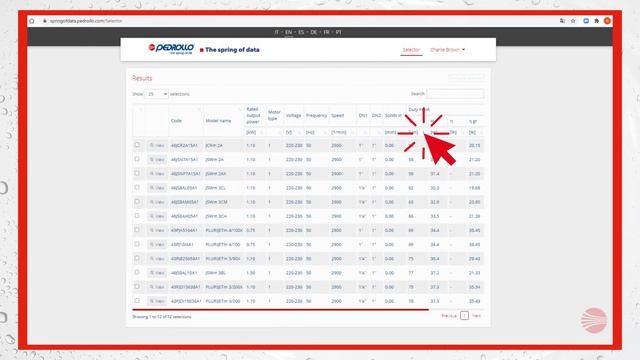Switch language to EN
Screen dimensions: 640x360
[289, 32]
